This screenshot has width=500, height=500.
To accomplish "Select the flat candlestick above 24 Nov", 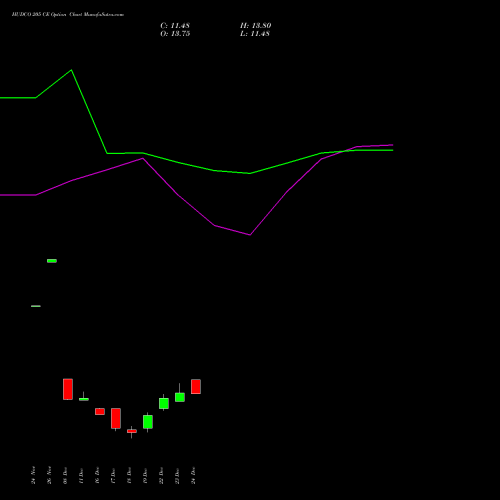I will pyautogui.click(x=36, y=306).
